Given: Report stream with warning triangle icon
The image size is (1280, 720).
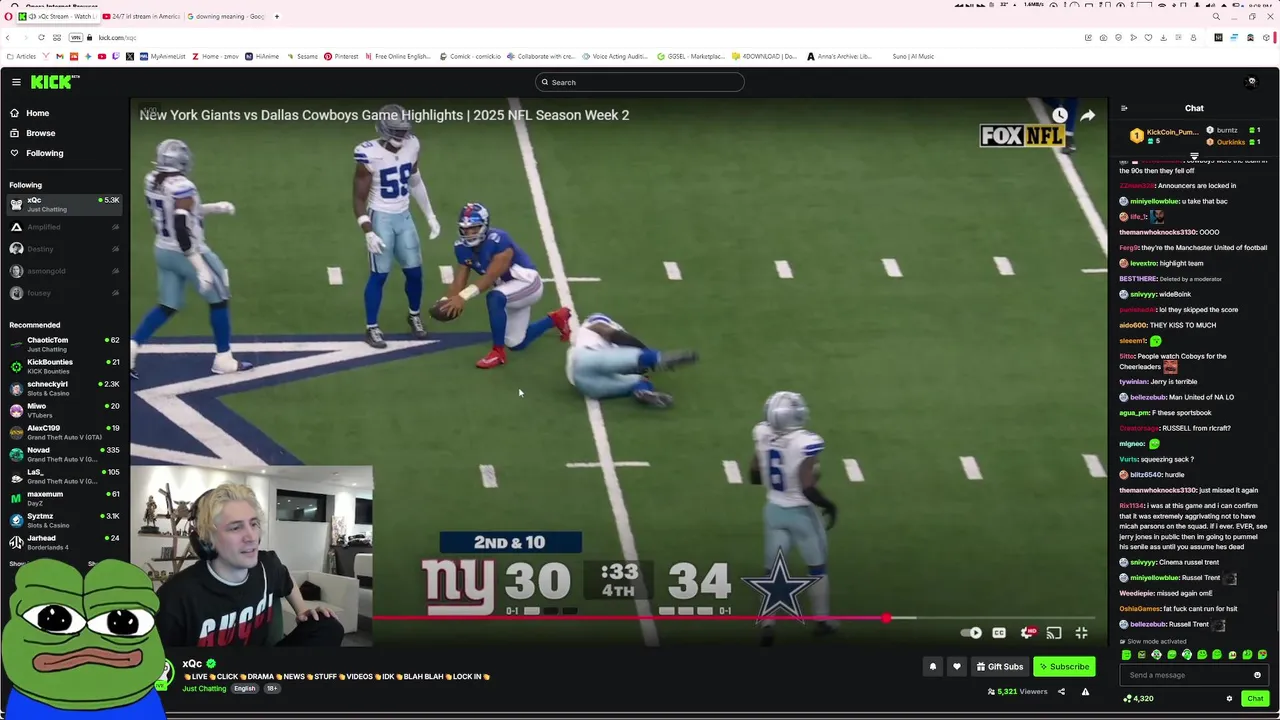Looking at the screenshot, I should [1085, 691].
